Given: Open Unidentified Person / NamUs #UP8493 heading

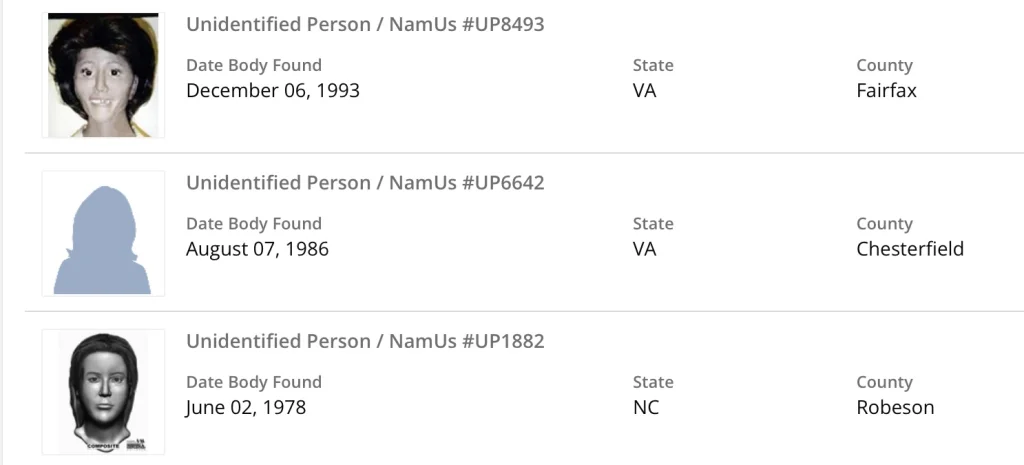Looking at the screenshot, I should [x=365, y=25].
